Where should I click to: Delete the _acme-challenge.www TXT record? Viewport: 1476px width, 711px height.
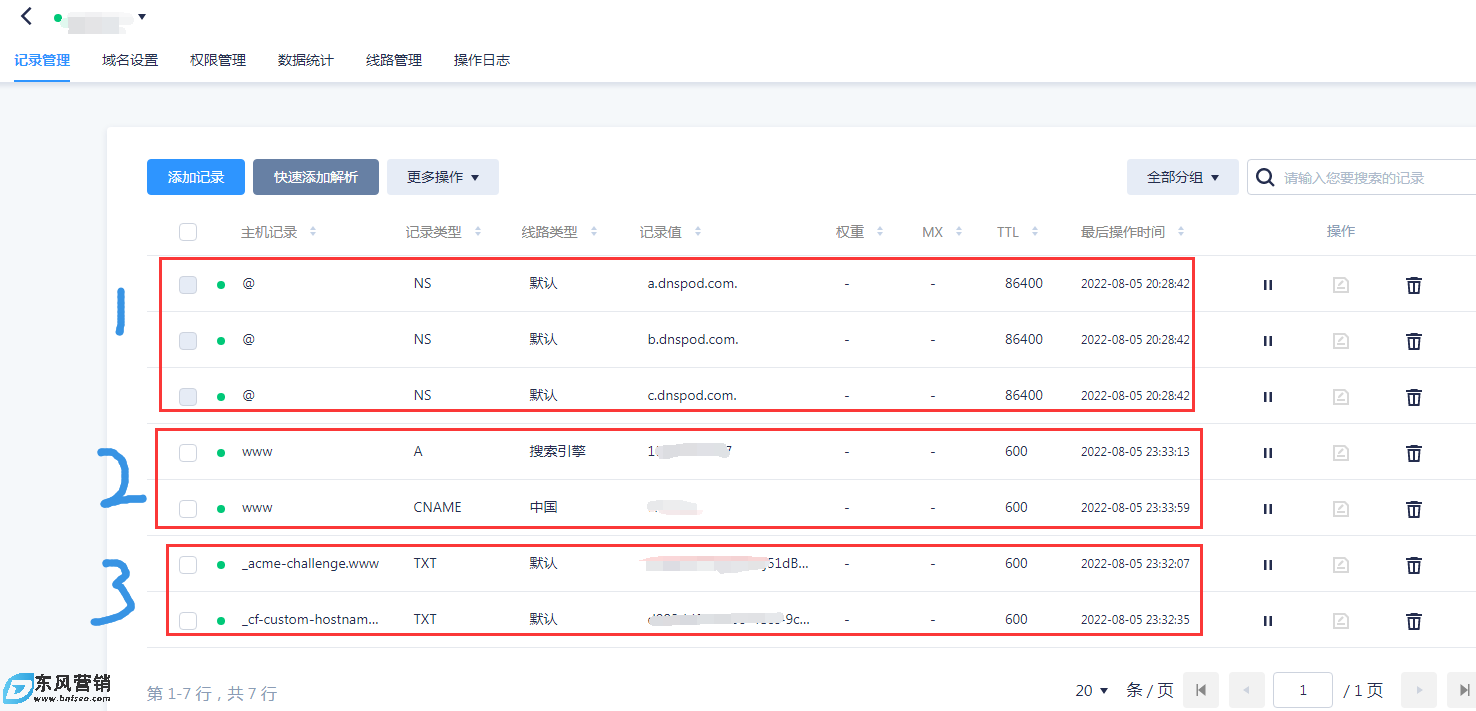point(1413,565)
